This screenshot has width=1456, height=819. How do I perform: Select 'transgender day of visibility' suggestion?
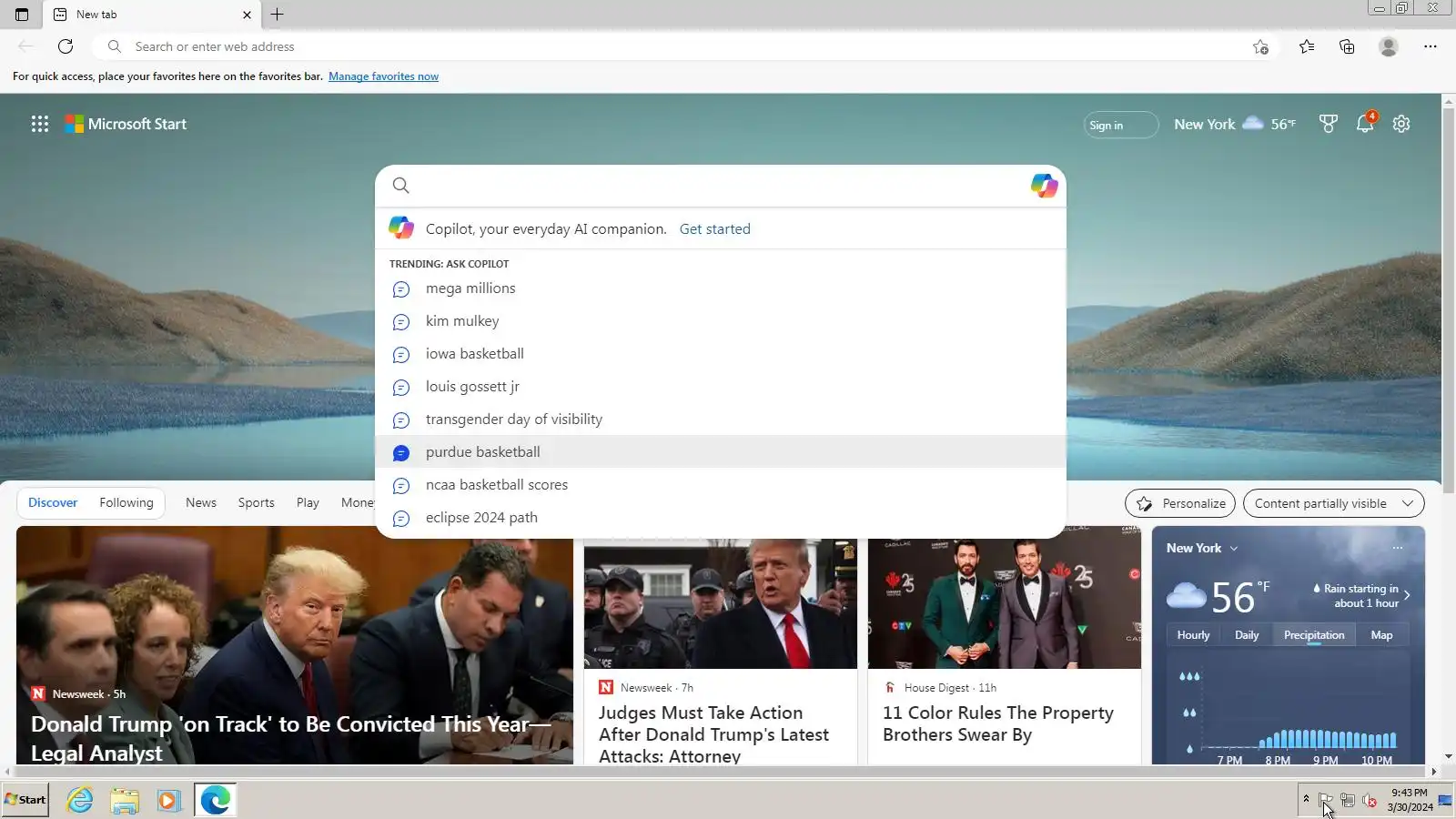click(721, 420)
